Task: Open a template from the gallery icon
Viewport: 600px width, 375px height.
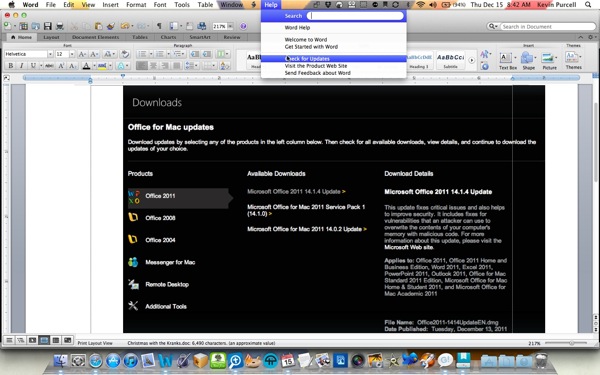Action: click(23, 26)
